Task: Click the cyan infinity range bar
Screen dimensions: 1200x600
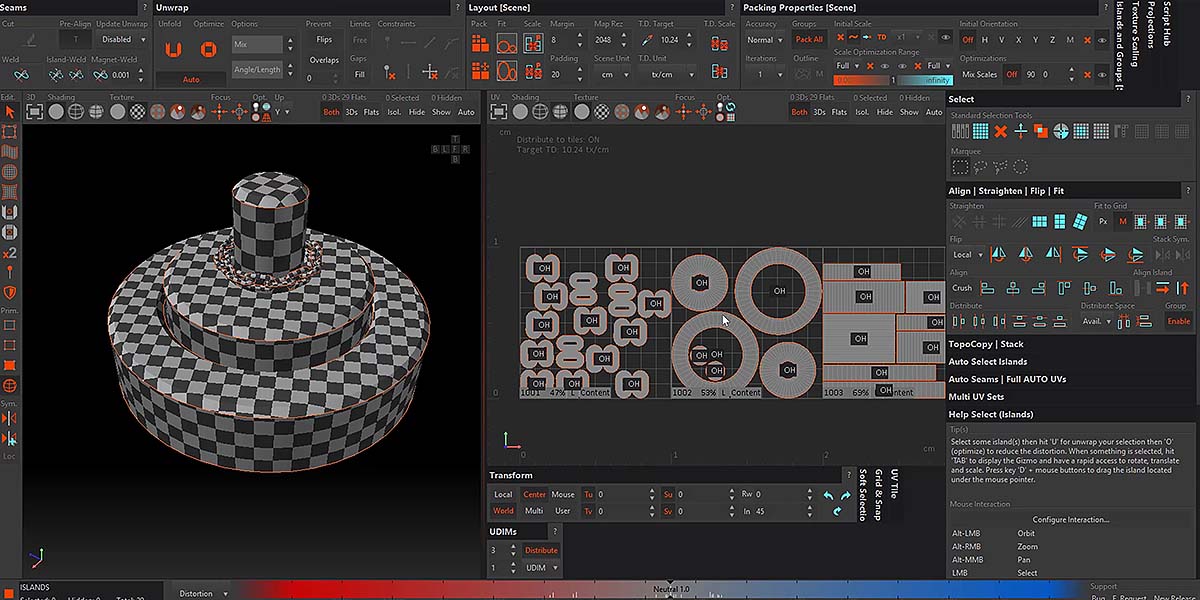Action: [x=923, y=79]
